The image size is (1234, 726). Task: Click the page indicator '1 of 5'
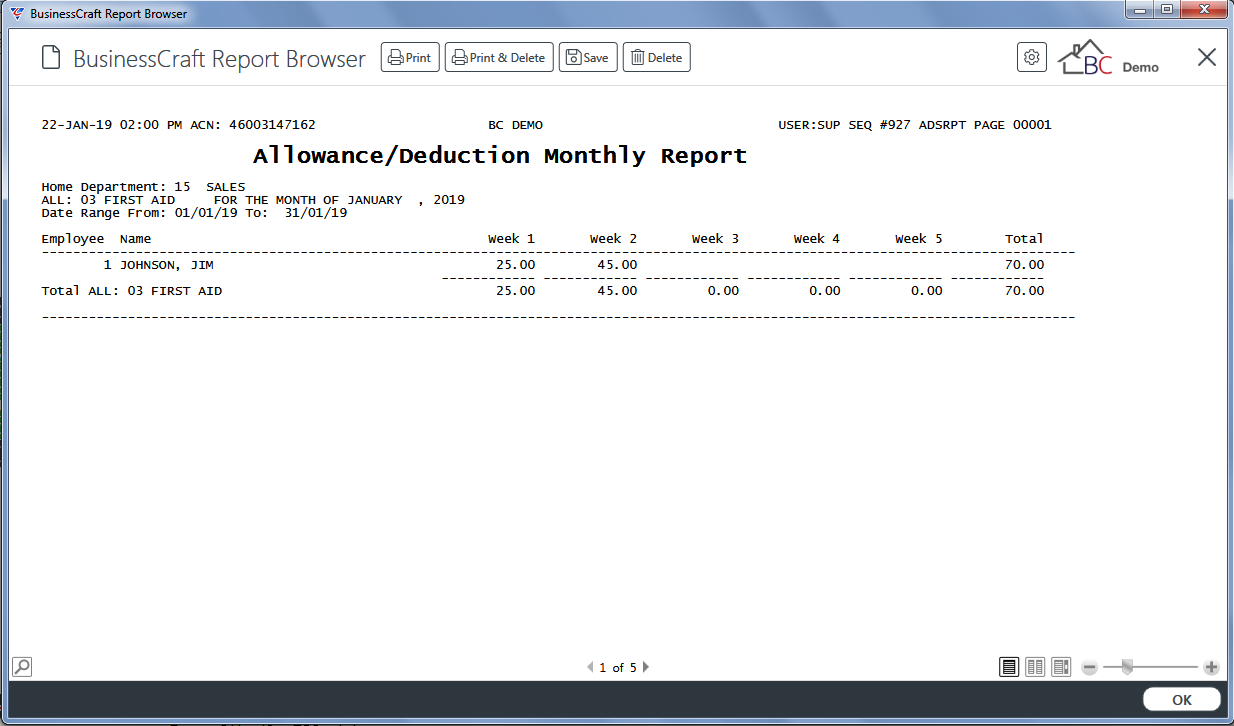[x=618, y=667]
